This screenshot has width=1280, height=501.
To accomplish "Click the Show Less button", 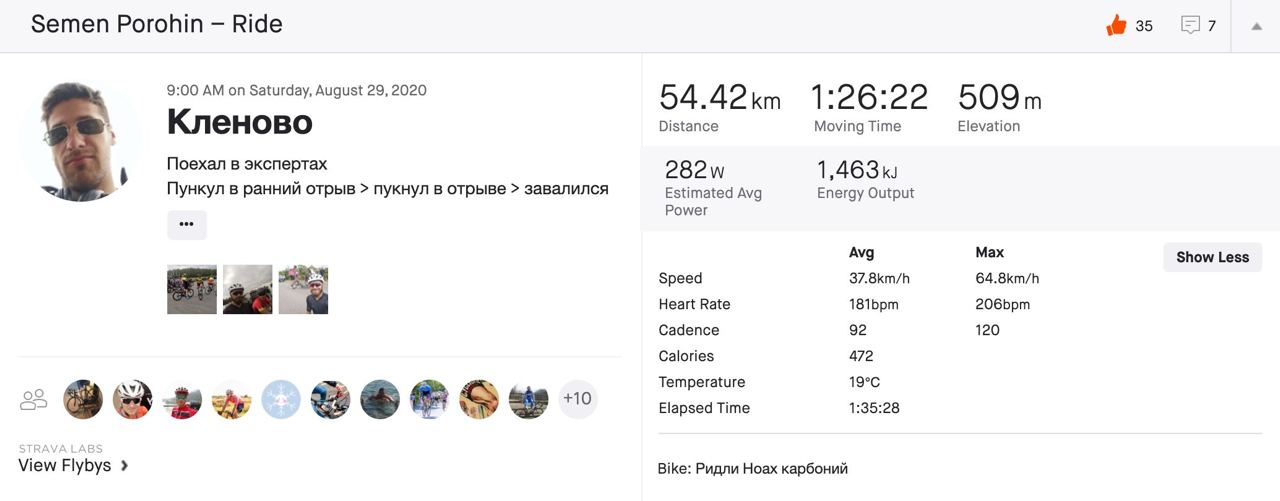I will pos(1212,257).
